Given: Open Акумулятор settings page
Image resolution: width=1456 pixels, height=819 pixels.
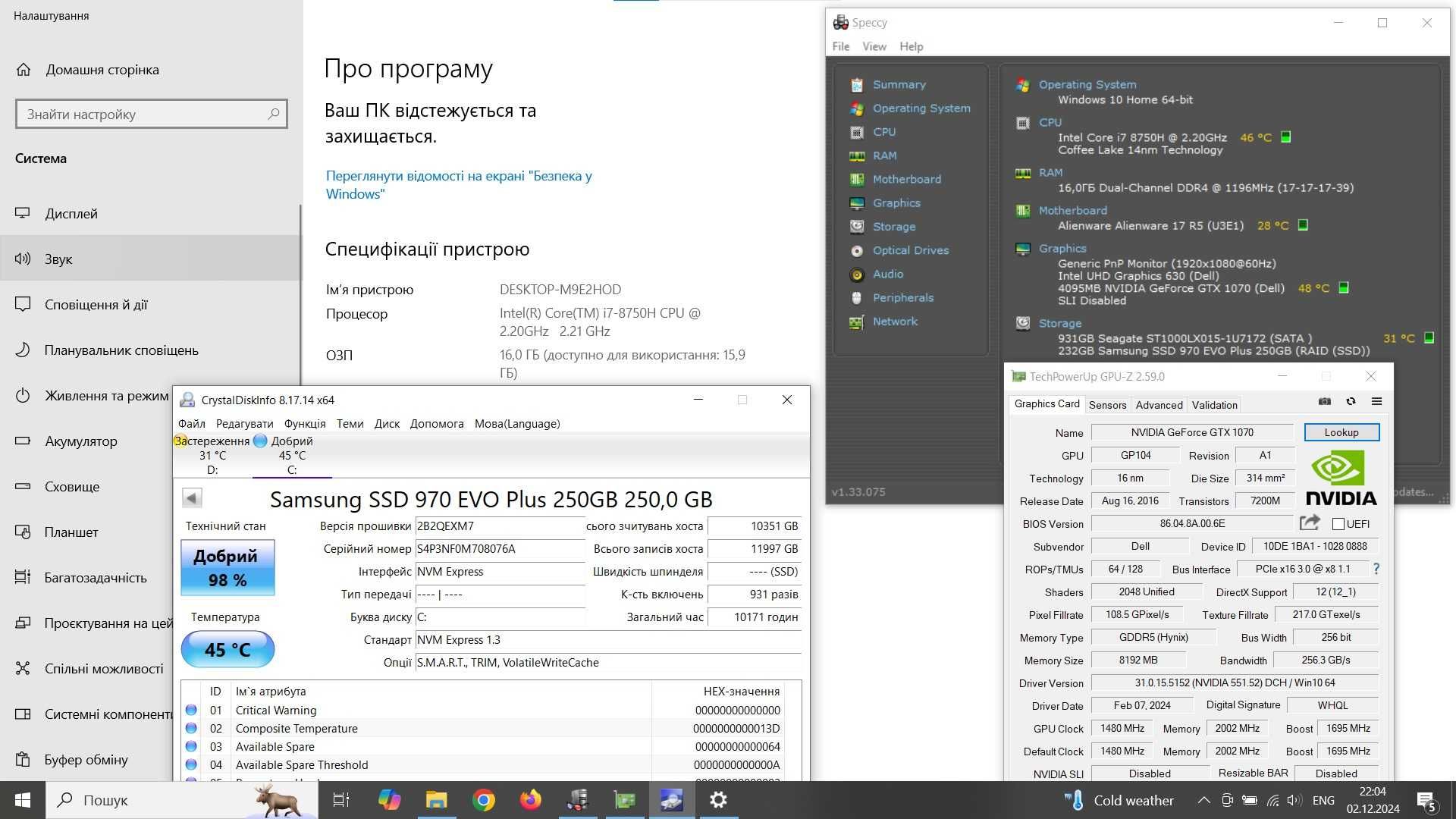Looking at the screenshot, I should pos(86,441).
